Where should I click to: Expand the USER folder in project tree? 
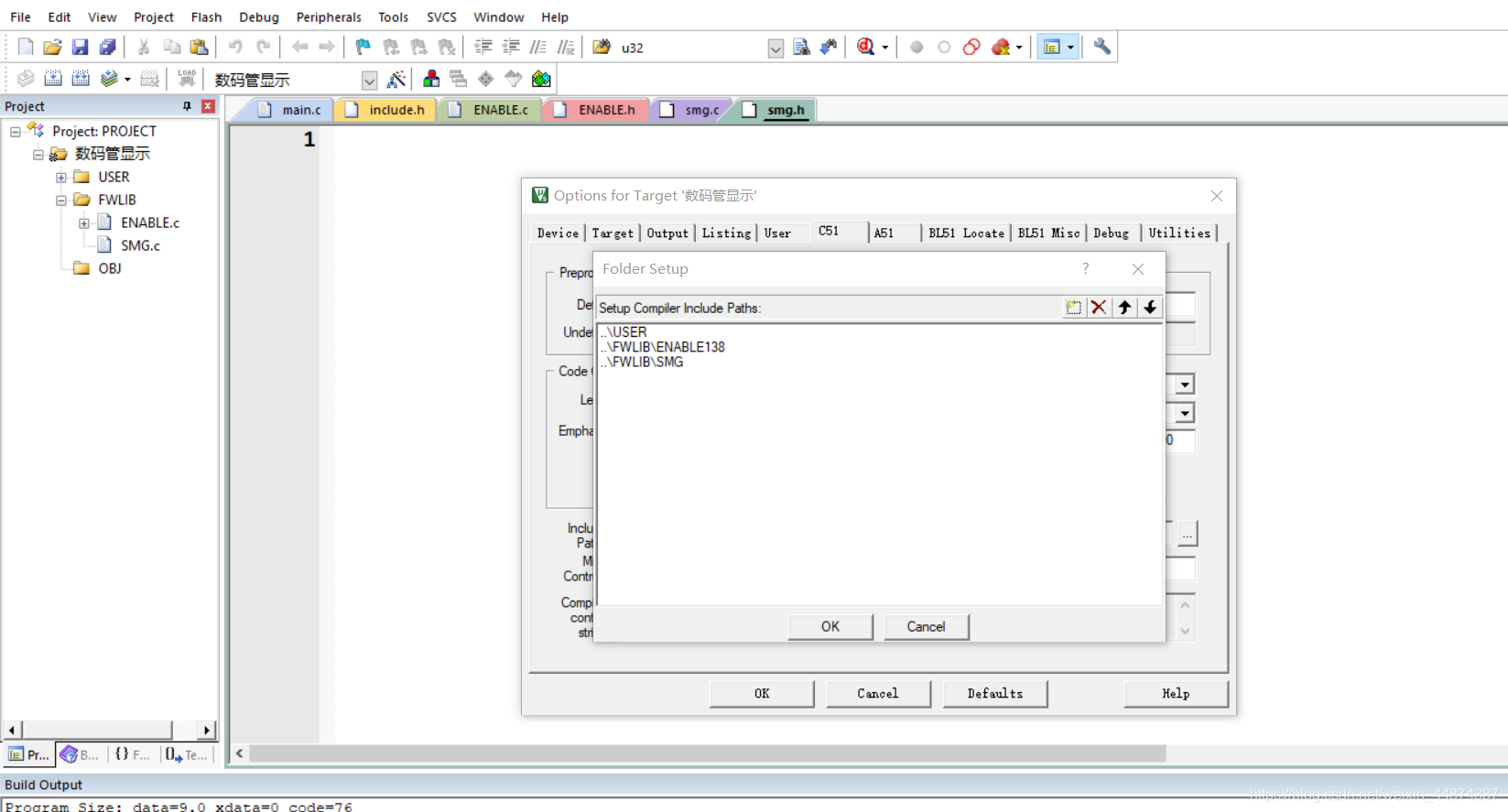[60, 178]
